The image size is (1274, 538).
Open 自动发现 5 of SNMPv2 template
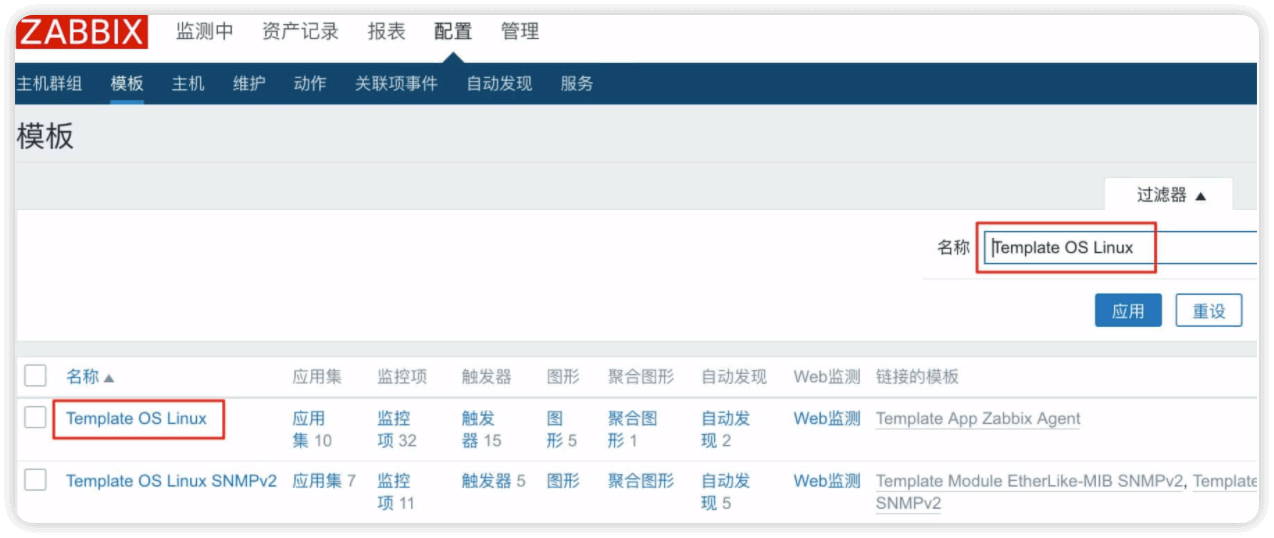[726, 492]
